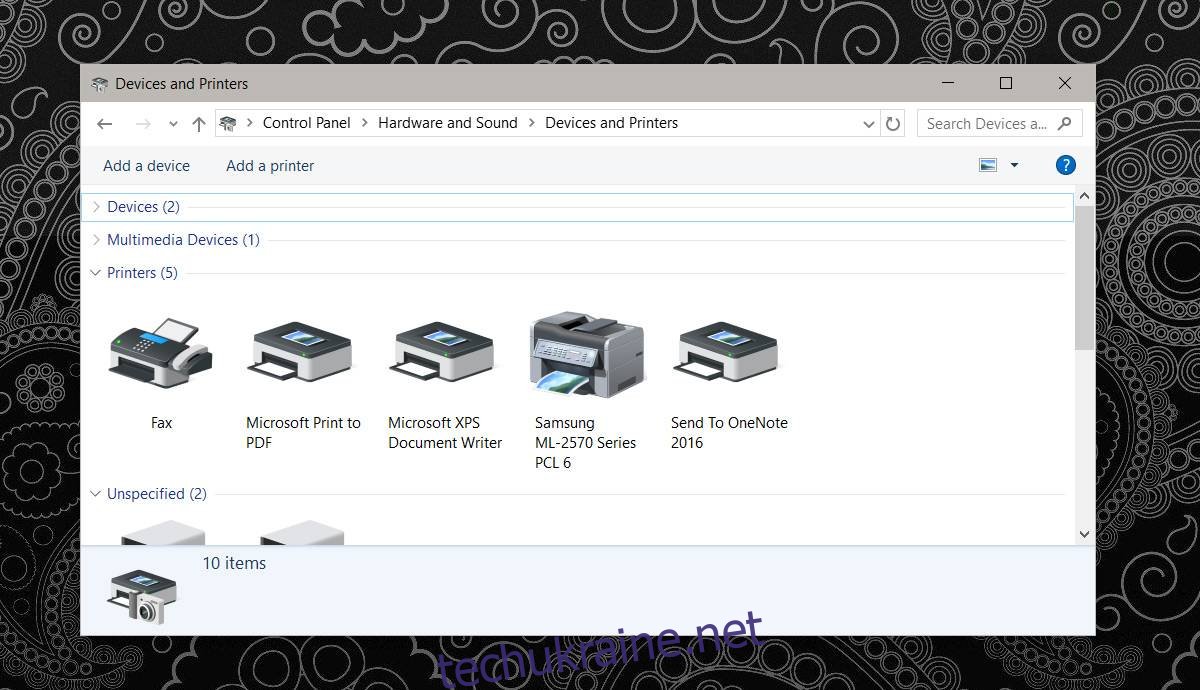Go back using the left arrow
Screen dimensions: 1200x690
tap(105, 124)
